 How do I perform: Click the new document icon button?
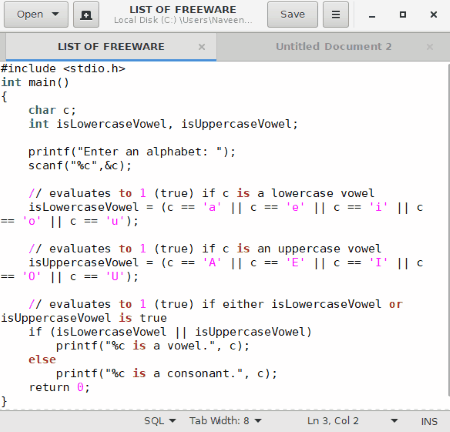(x=86, y=14)
